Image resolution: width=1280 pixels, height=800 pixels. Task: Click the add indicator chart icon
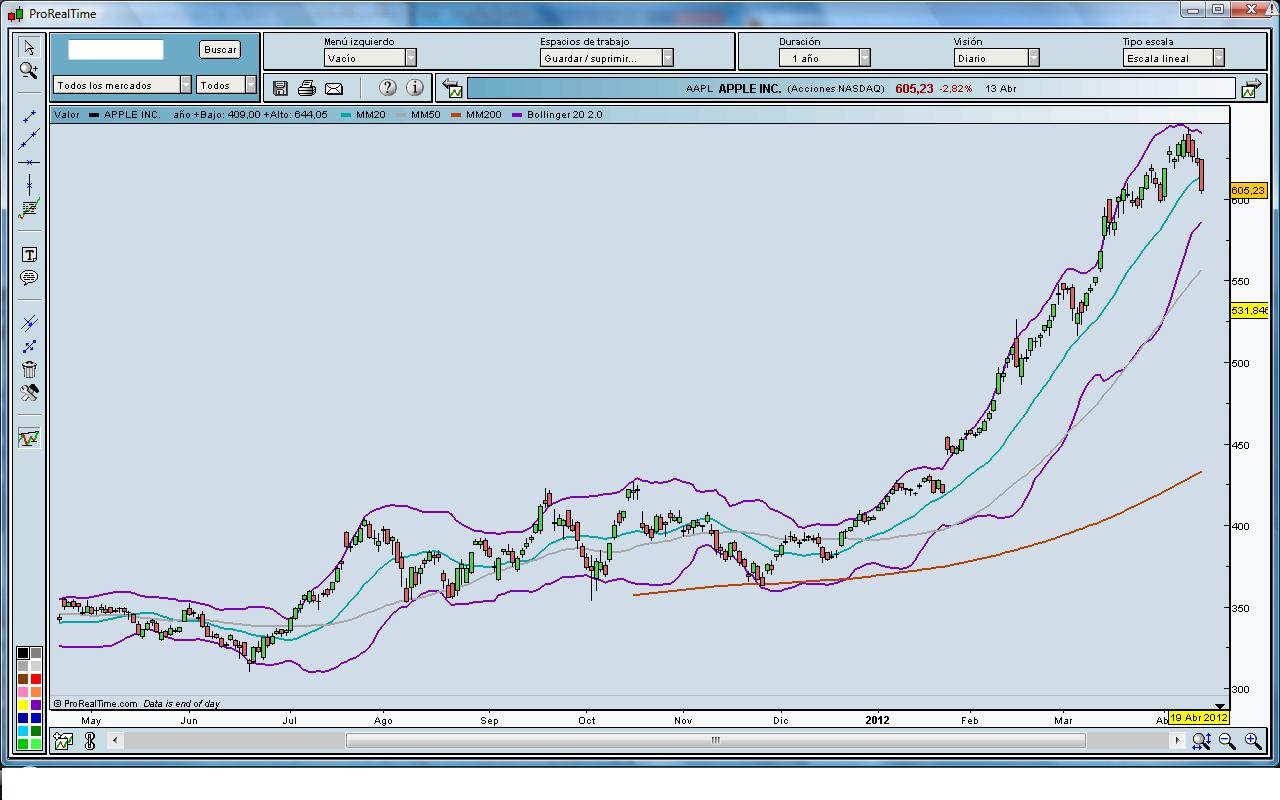pyautogui.click(x=64, y=741)
